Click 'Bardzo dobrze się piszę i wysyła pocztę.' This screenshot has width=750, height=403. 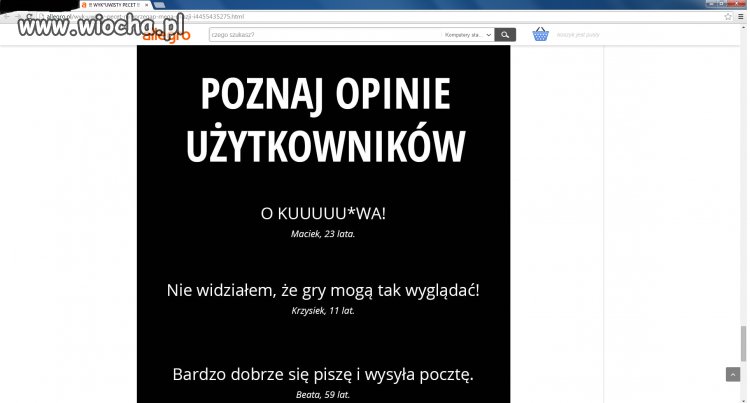pyautogui.click(x=323, y=374)
